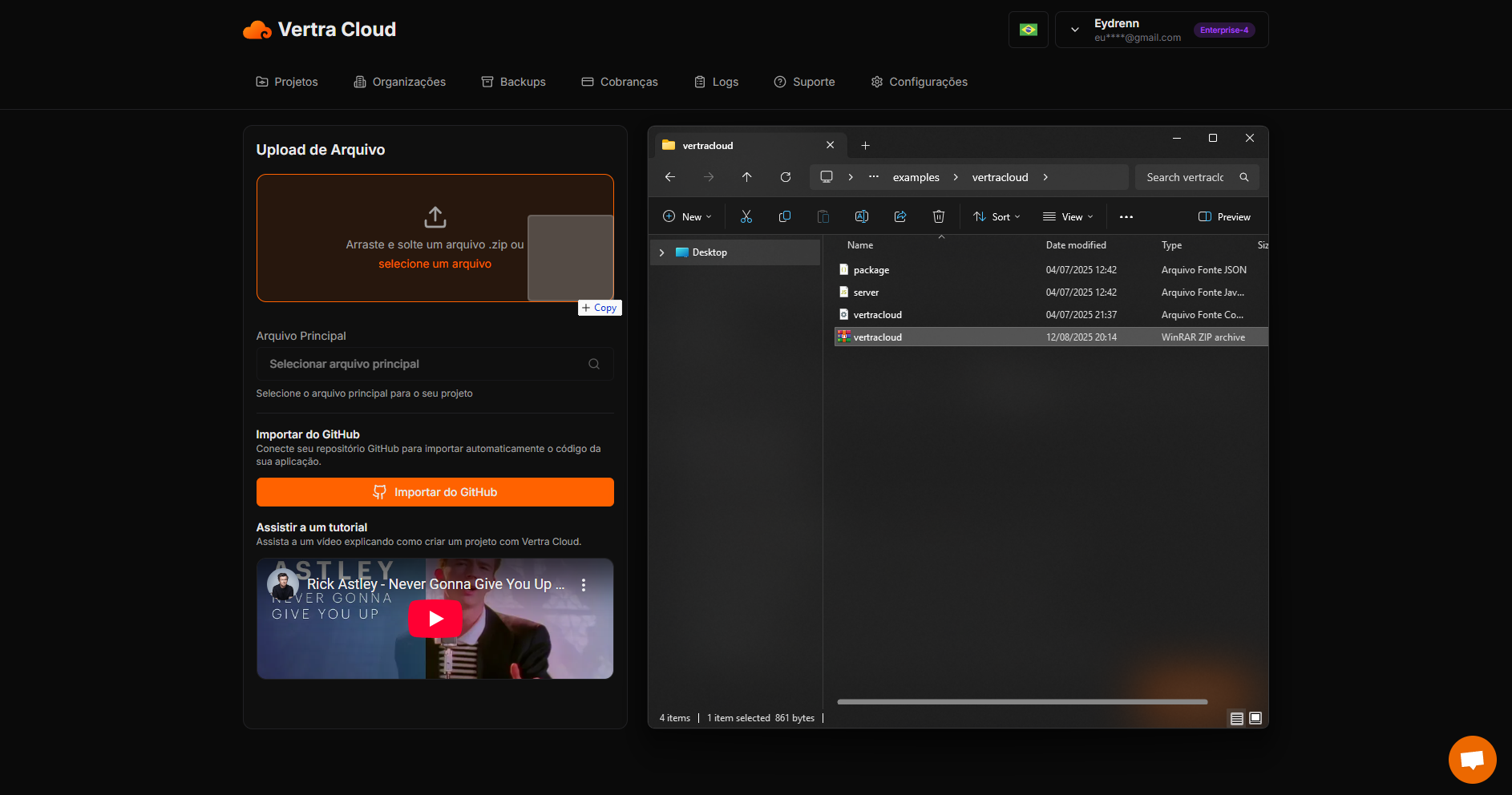
Task: Click the selecione um arquivo link
Action: click(435, 263)
